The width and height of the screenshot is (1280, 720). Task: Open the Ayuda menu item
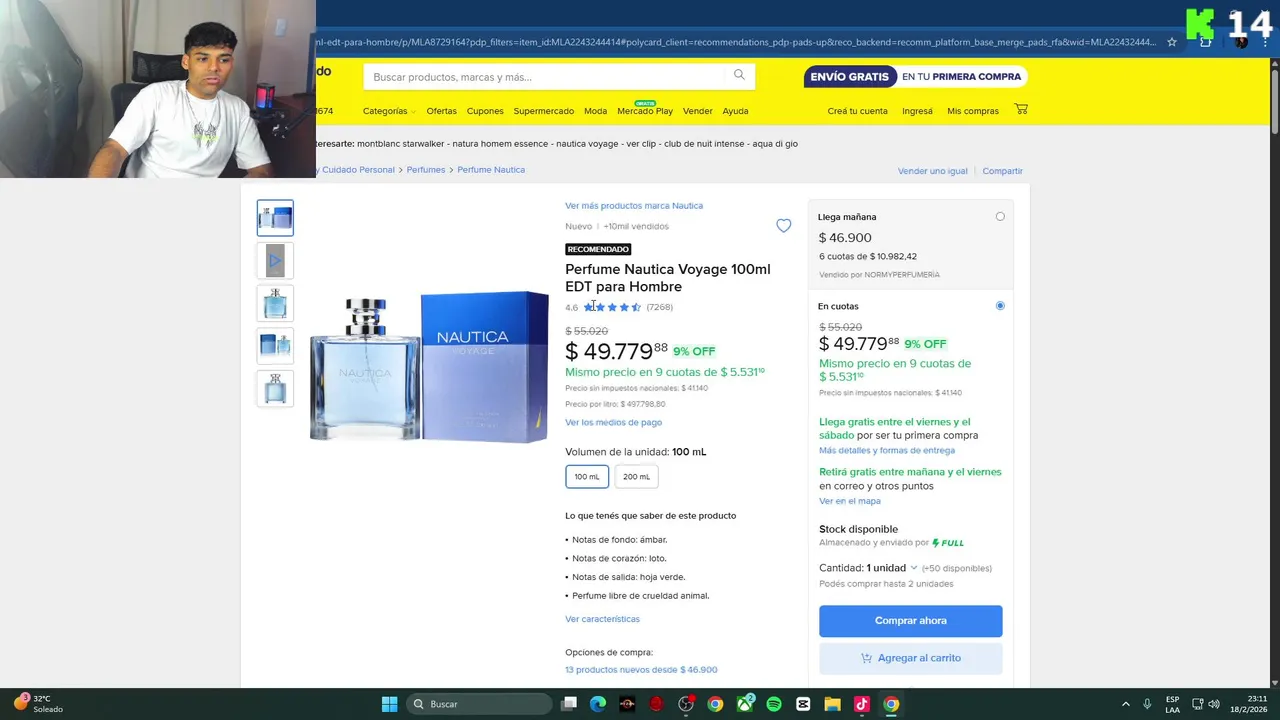735,111
